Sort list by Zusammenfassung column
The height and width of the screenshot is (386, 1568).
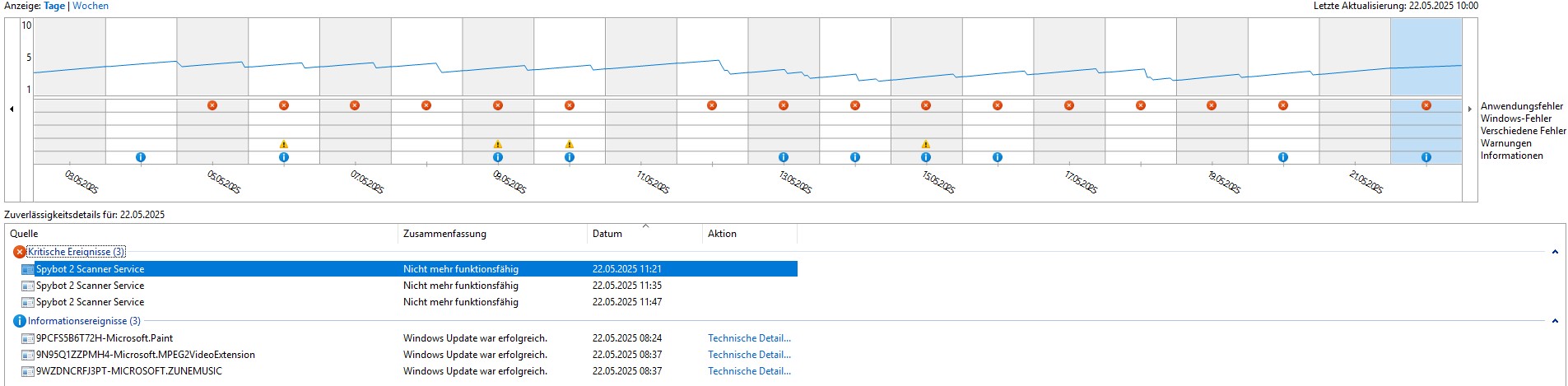(x=493, y=234)
